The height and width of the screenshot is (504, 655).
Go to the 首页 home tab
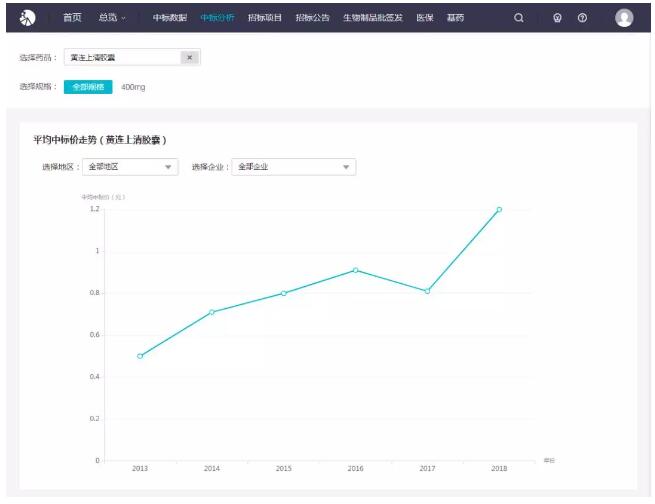[x=72, y=18]
